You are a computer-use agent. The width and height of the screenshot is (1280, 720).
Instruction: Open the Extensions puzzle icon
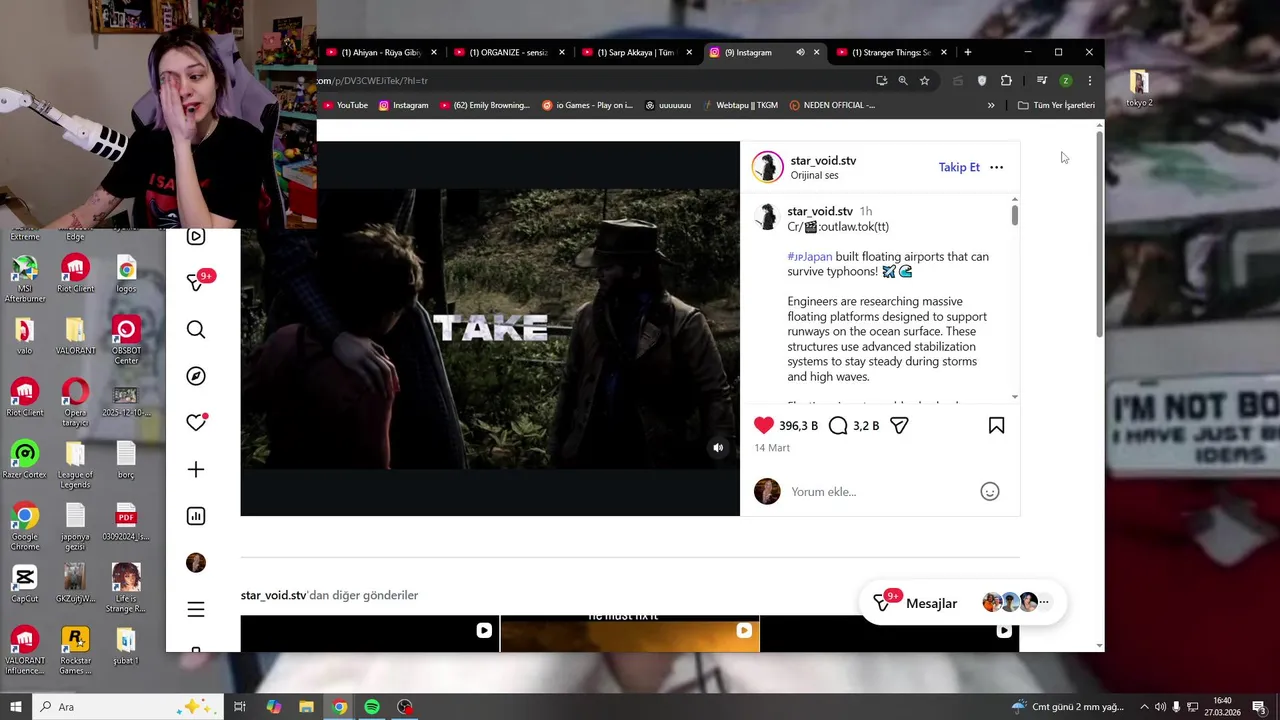coord(1006,81)
